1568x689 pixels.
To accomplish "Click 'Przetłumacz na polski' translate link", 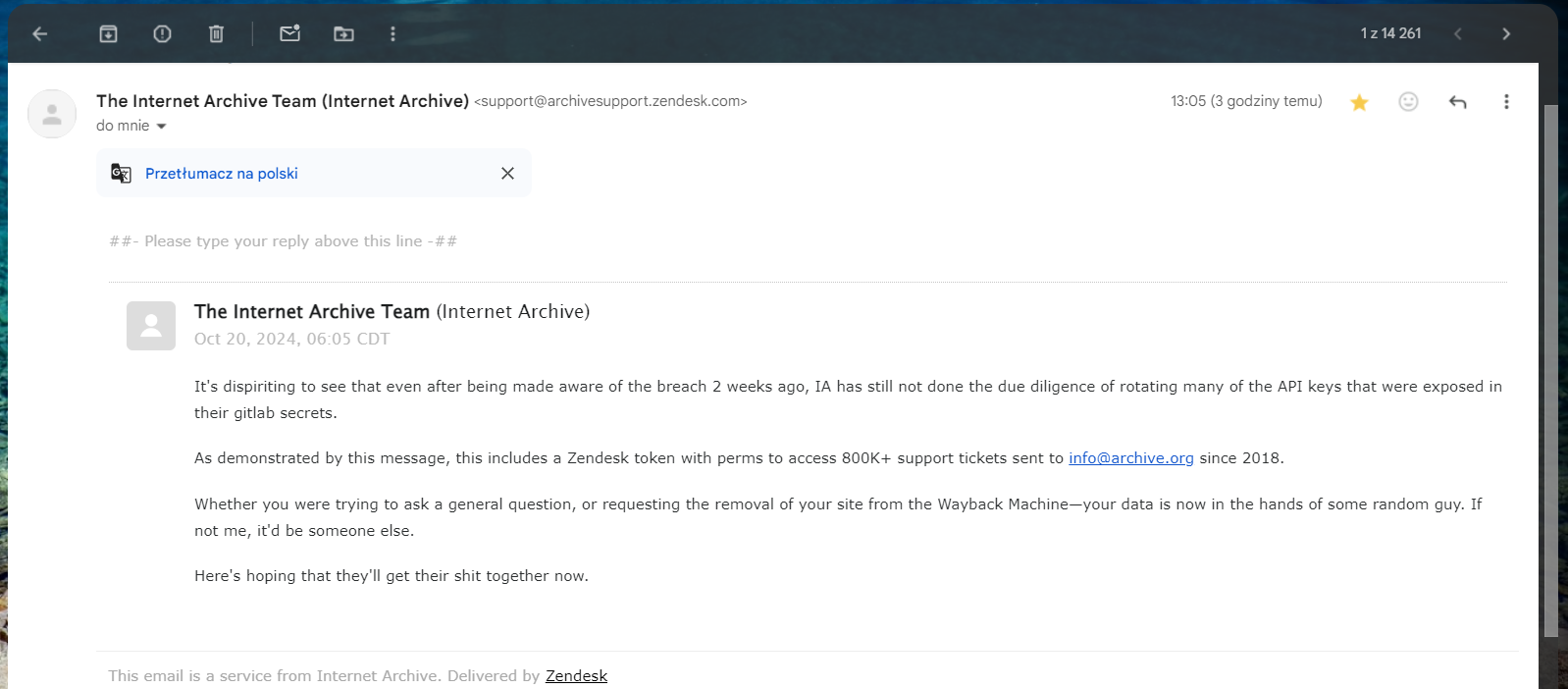I will [221, 174].
